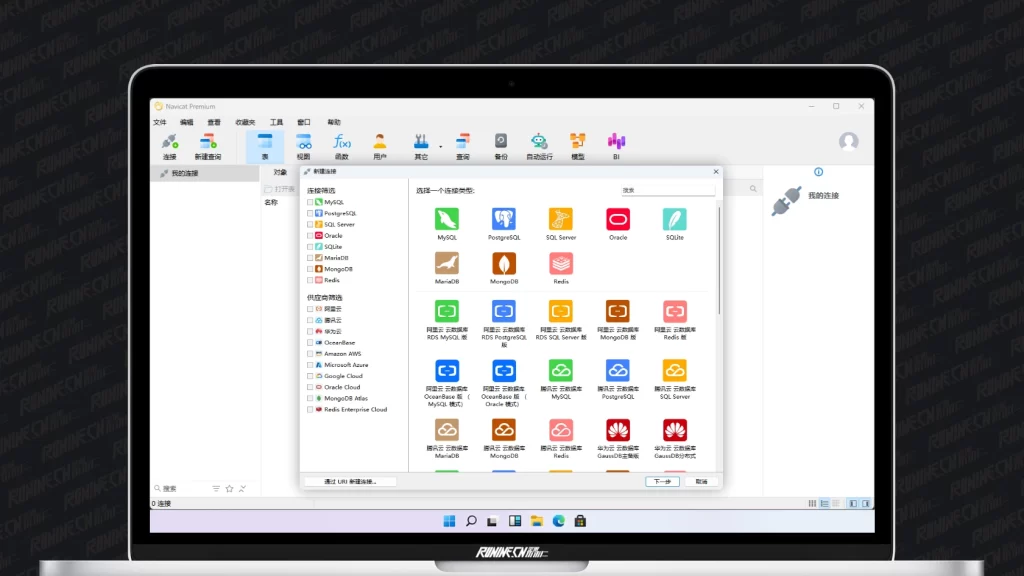Select the MySQL connection type icon
Screen dimensions: 1024x576
(447, 219)
